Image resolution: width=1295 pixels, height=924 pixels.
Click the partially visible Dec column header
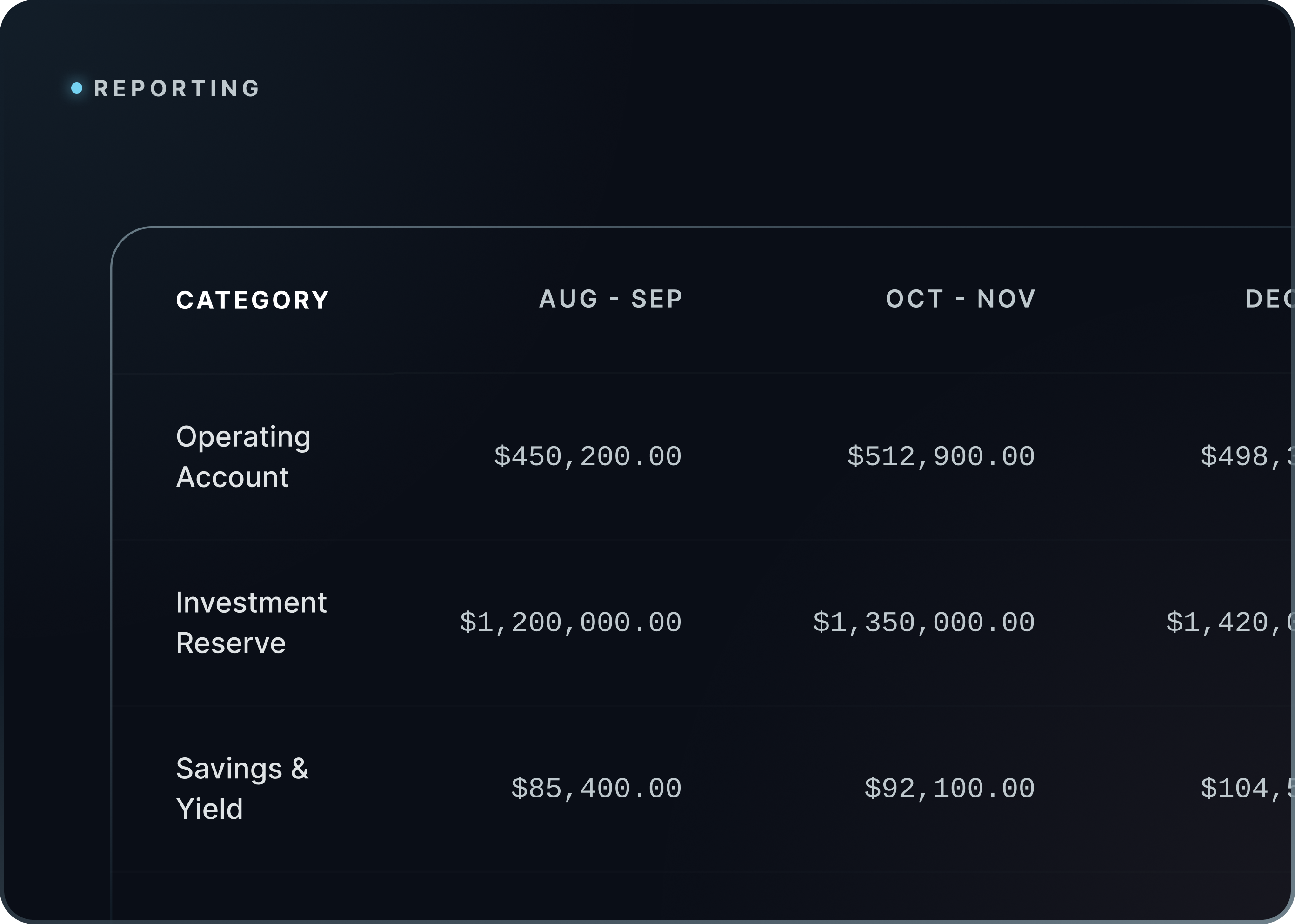tap(1269, 299)
